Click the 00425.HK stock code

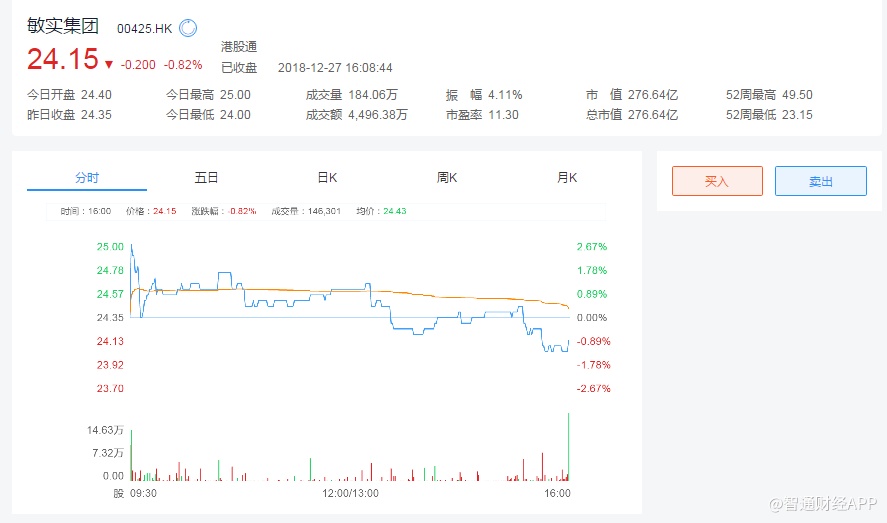tap(144, 30)
